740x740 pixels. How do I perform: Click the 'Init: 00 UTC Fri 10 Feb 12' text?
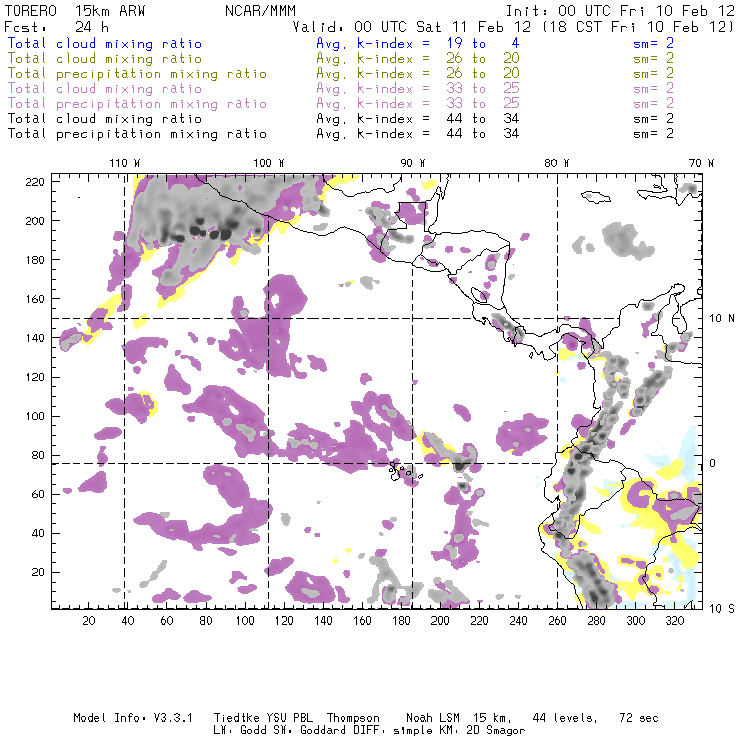click(620, 11)
